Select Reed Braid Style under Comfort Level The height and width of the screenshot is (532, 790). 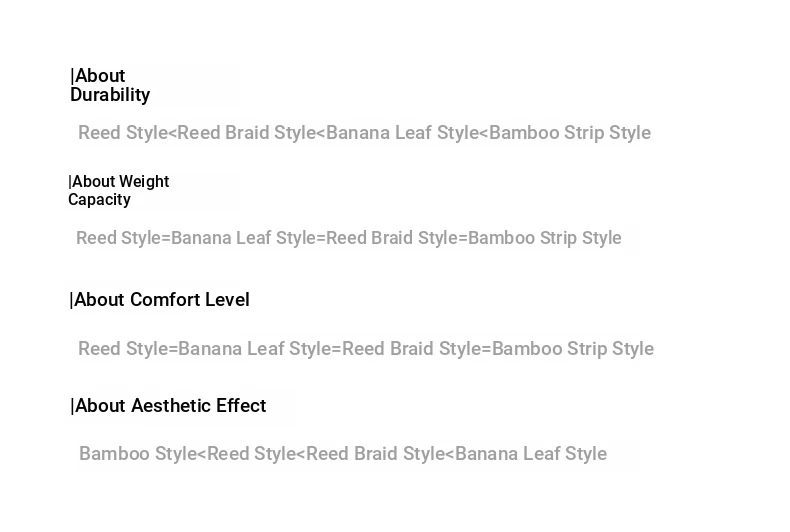[412, 349]
